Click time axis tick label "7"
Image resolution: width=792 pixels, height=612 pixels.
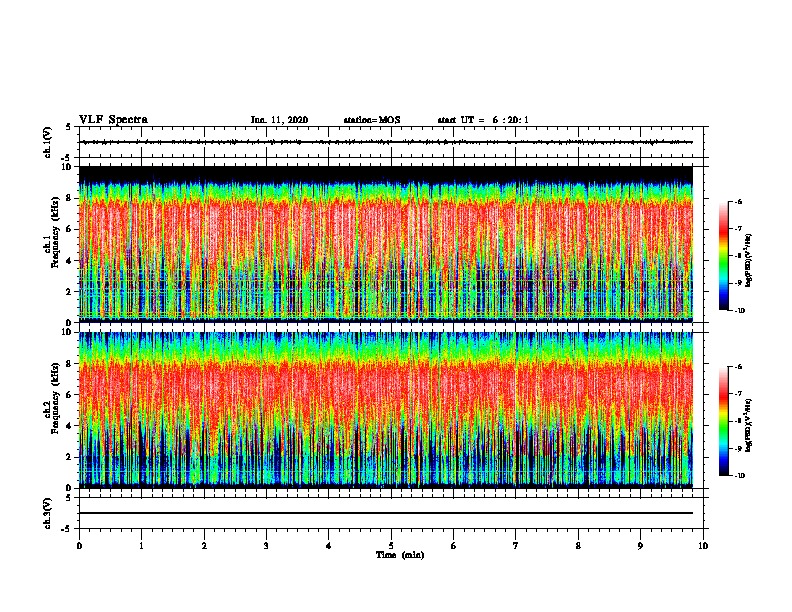[516, 546]
